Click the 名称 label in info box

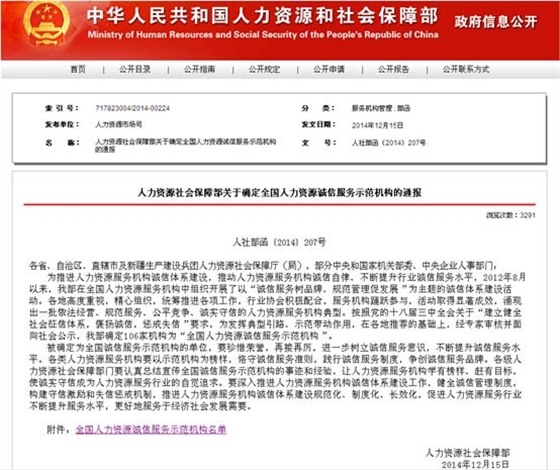[x=61, y=143]
